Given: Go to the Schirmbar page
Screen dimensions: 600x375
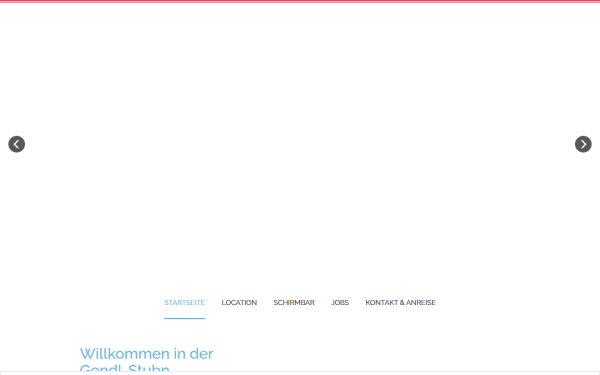Looking at the screenshot, I should 294,302.
